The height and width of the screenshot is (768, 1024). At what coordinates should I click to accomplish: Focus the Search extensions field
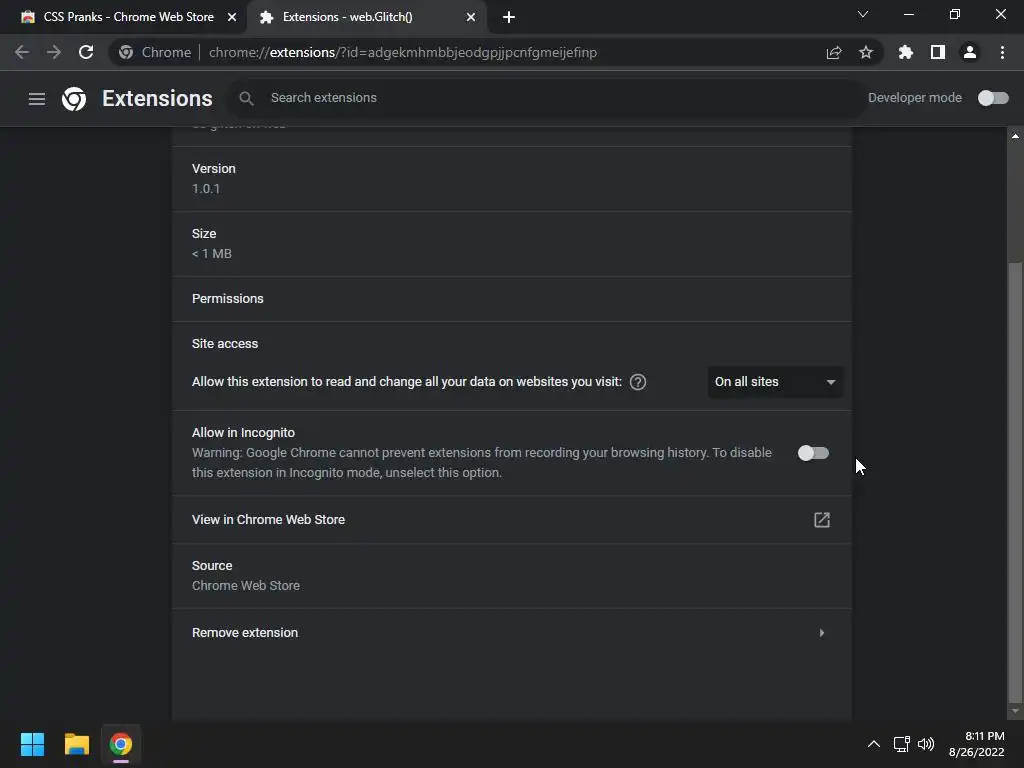pos(547,98)
